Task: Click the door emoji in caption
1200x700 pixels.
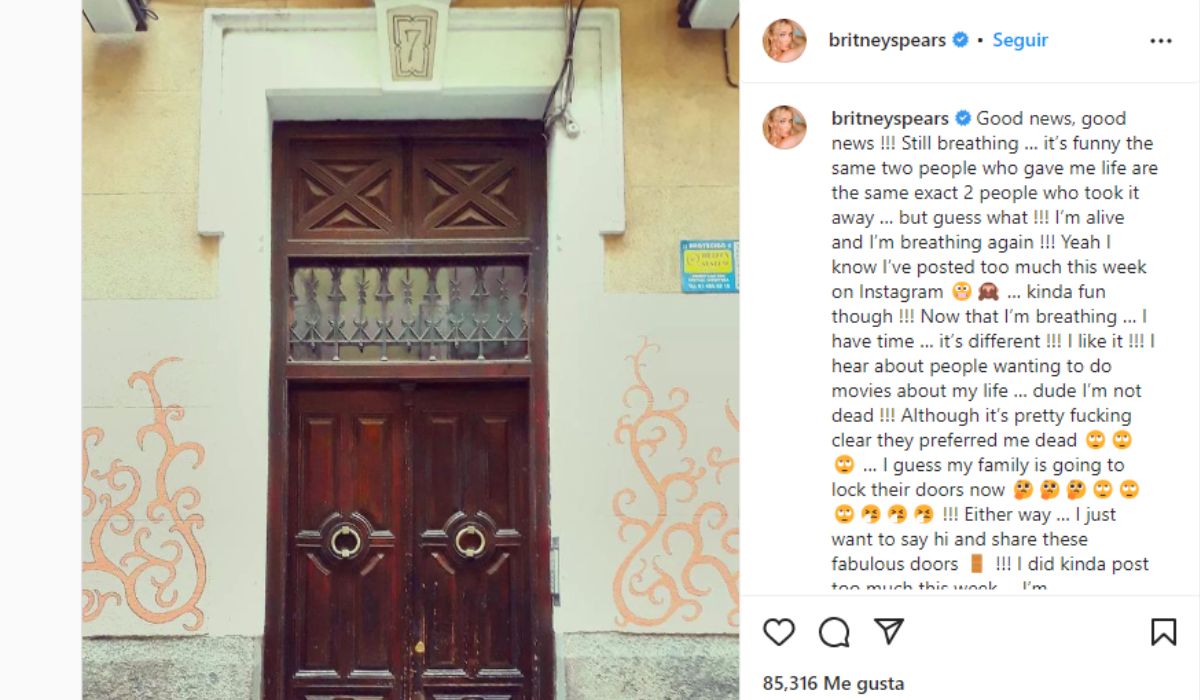Action: (x=977, y=564)
